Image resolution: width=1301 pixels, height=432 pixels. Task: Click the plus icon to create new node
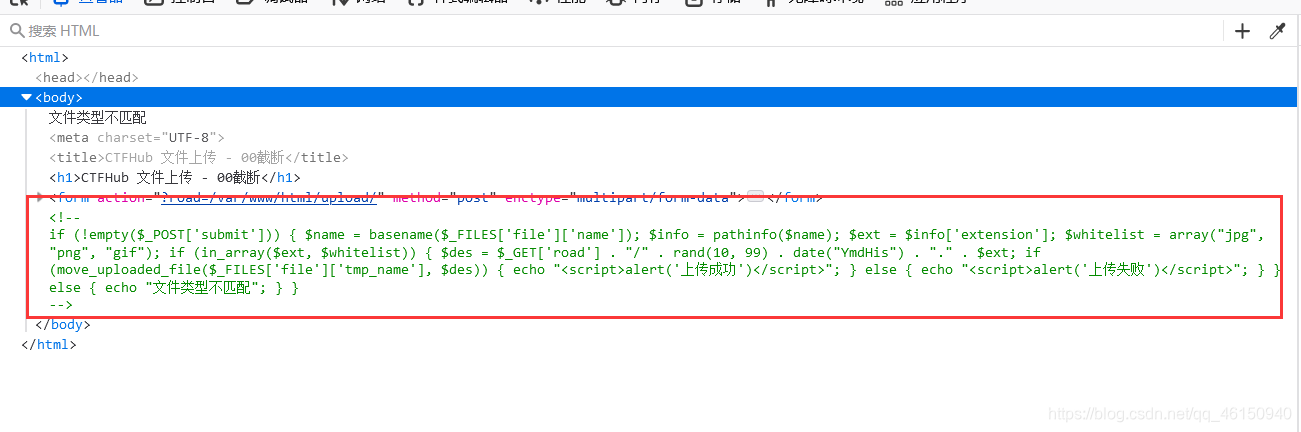click(x=1242, y=31)
